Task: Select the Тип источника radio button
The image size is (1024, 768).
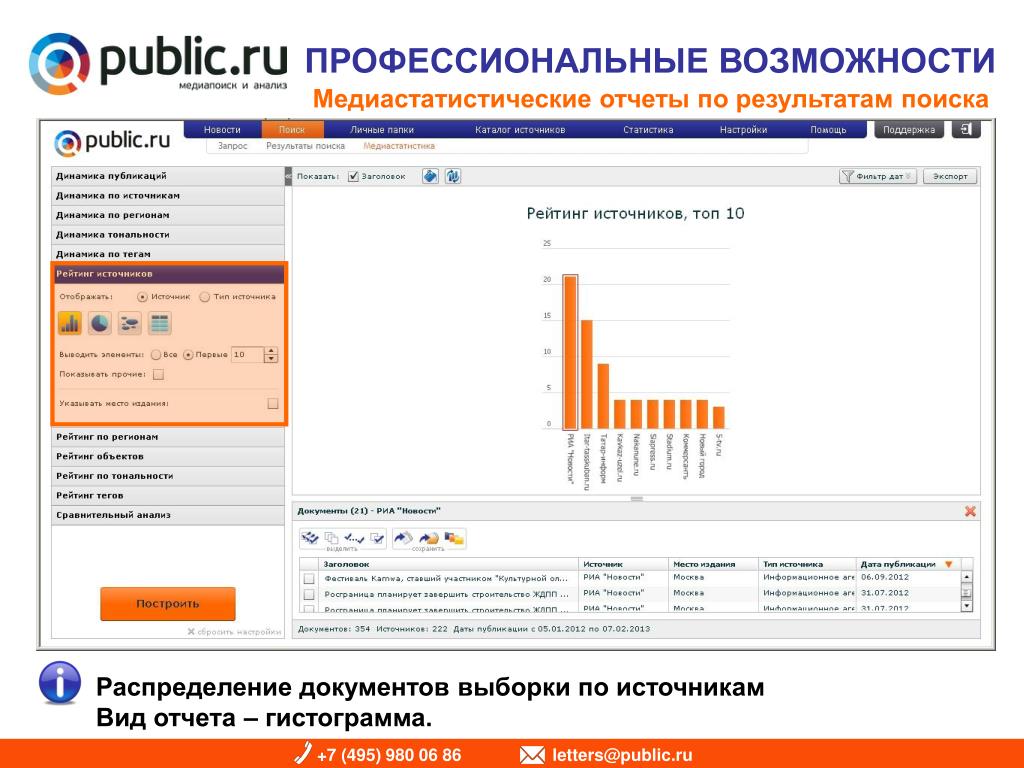Action: (204, 296)
